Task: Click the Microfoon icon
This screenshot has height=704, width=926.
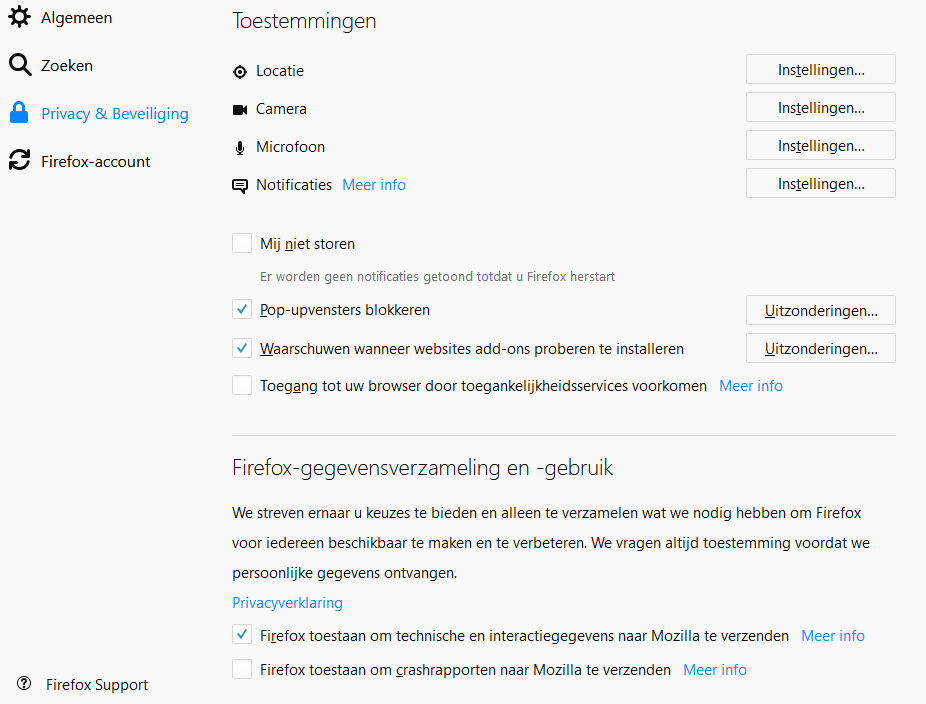Action: (x=240, y=148)
